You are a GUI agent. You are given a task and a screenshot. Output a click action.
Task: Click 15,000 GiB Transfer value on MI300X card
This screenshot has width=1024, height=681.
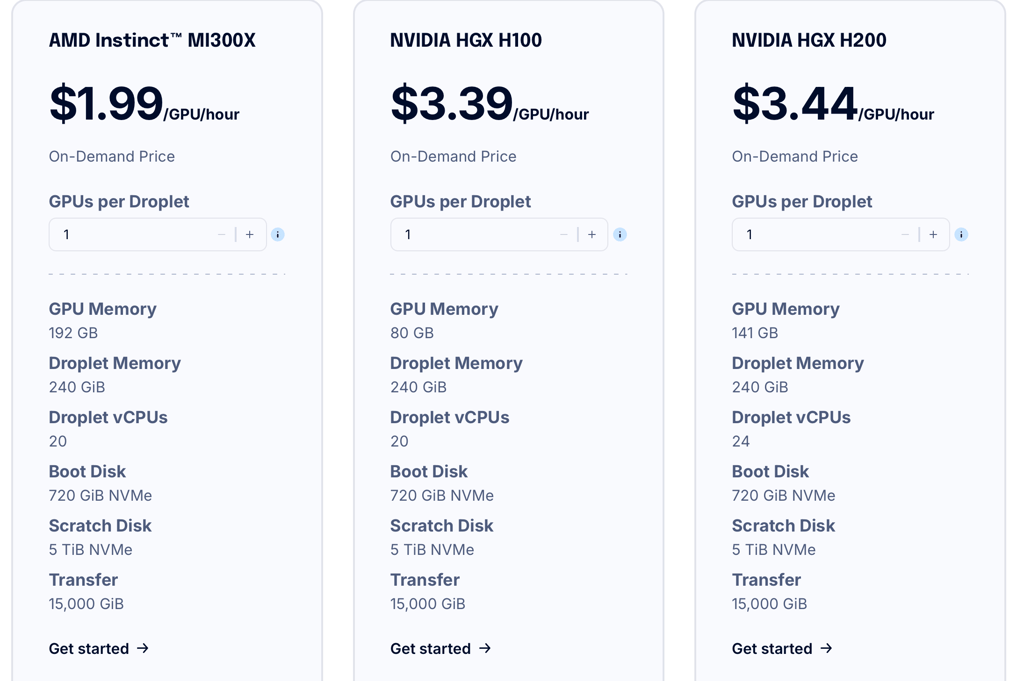click(86, 604)
